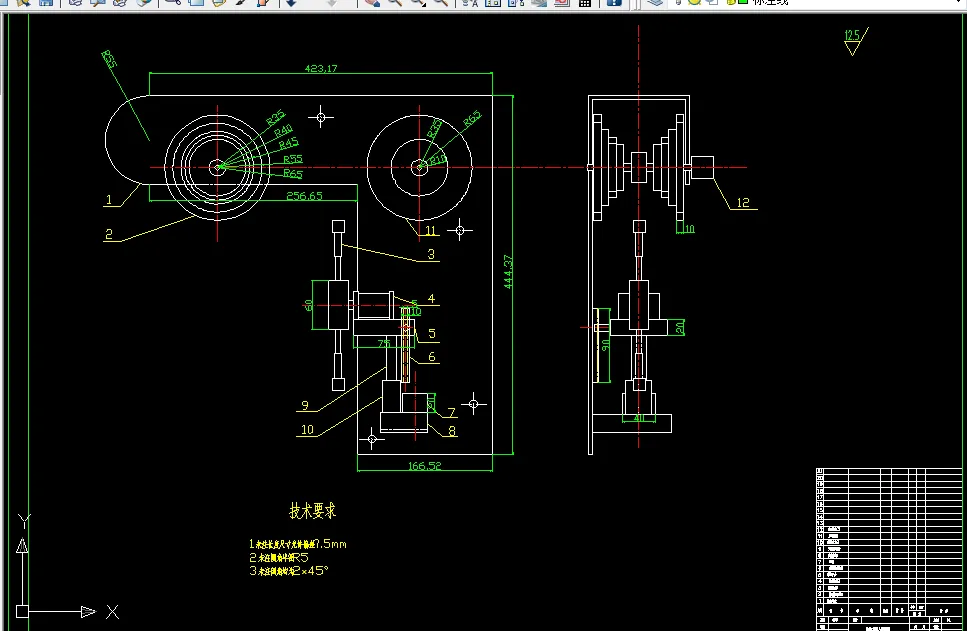Select the 40 dimension at side view base
The height and width of the screenshot is (631, 967).
click(639, 418)
